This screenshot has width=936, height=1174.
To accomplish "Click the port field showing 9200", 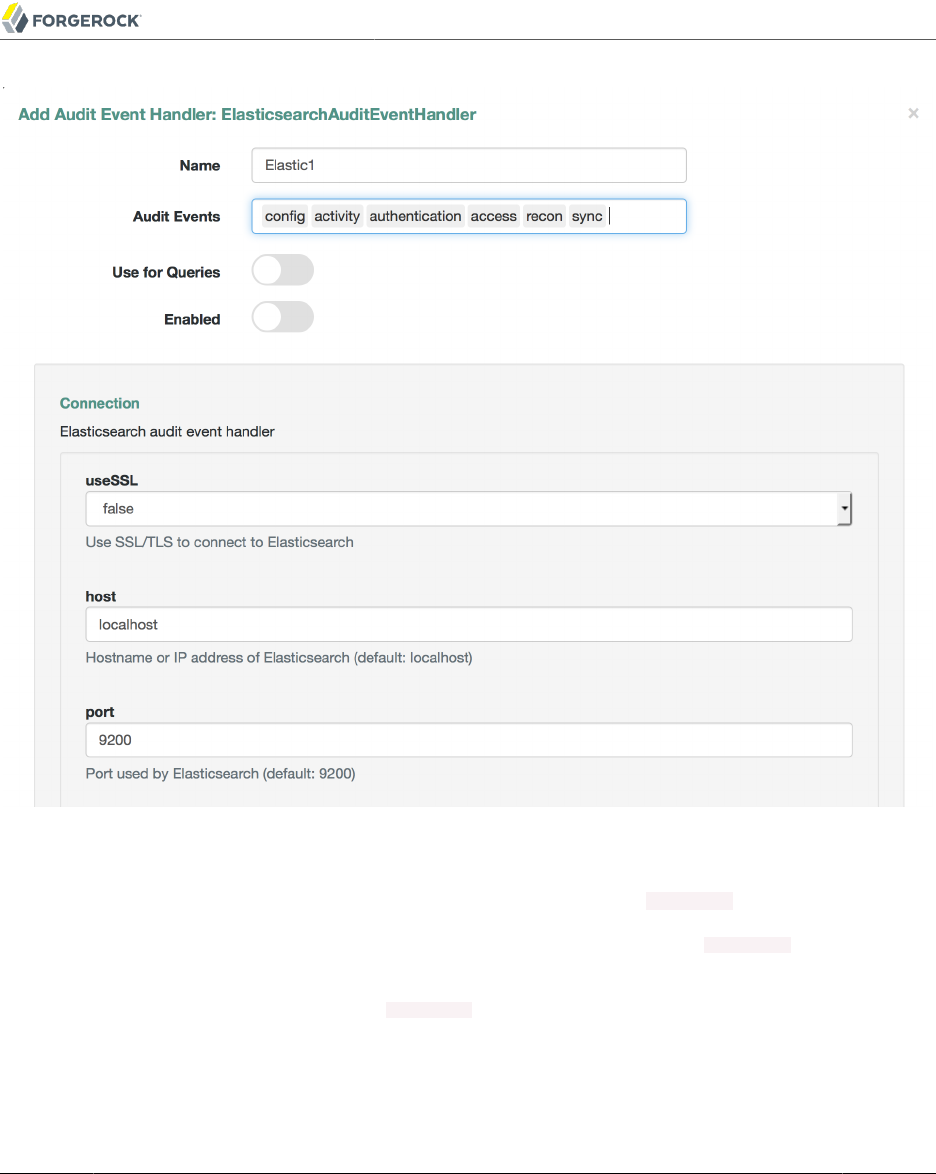I will pyautogui.click(x=468, y=740).
